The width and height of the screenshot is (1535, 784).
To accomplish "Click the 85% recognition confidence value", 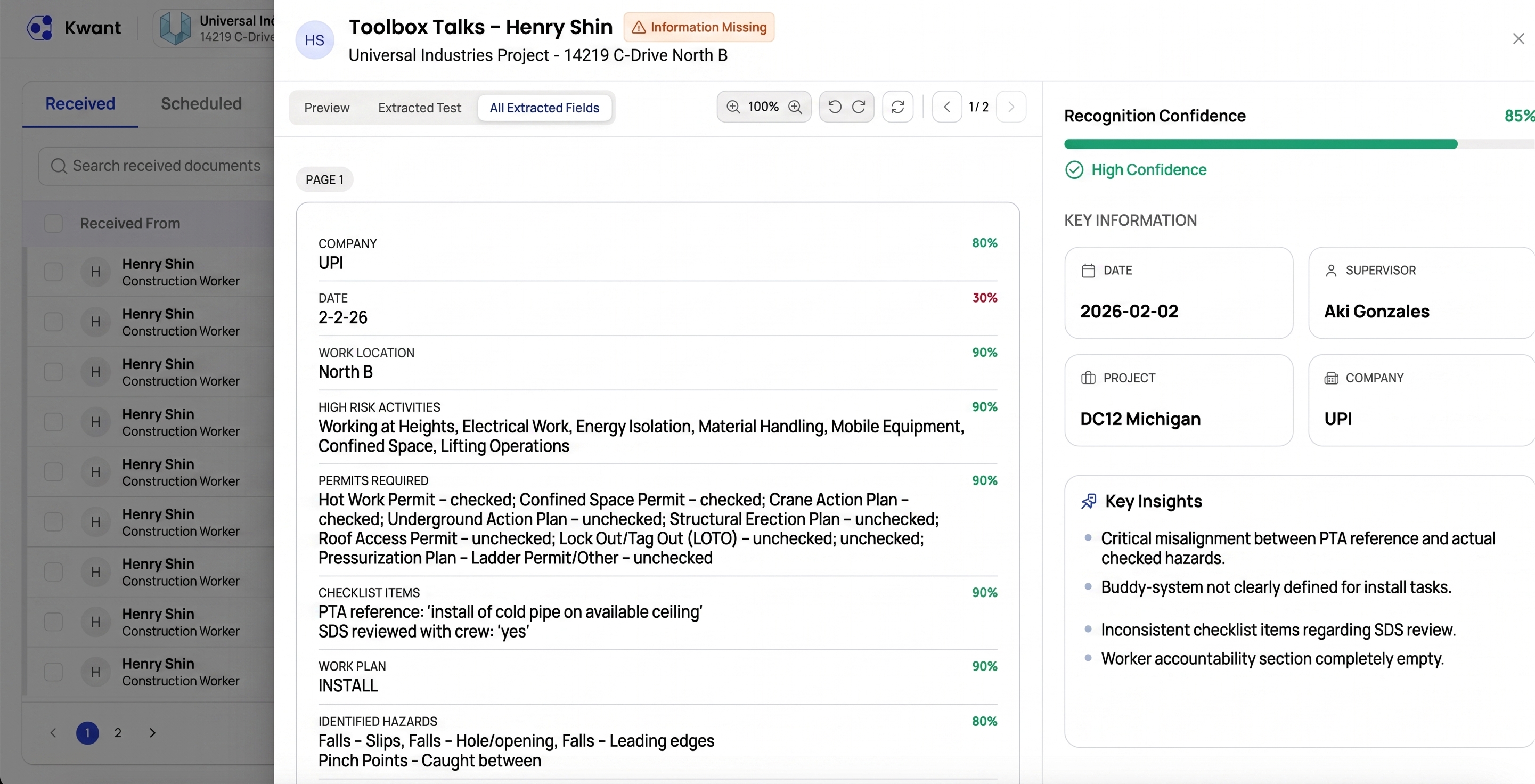I will (x=1520, y=116).
